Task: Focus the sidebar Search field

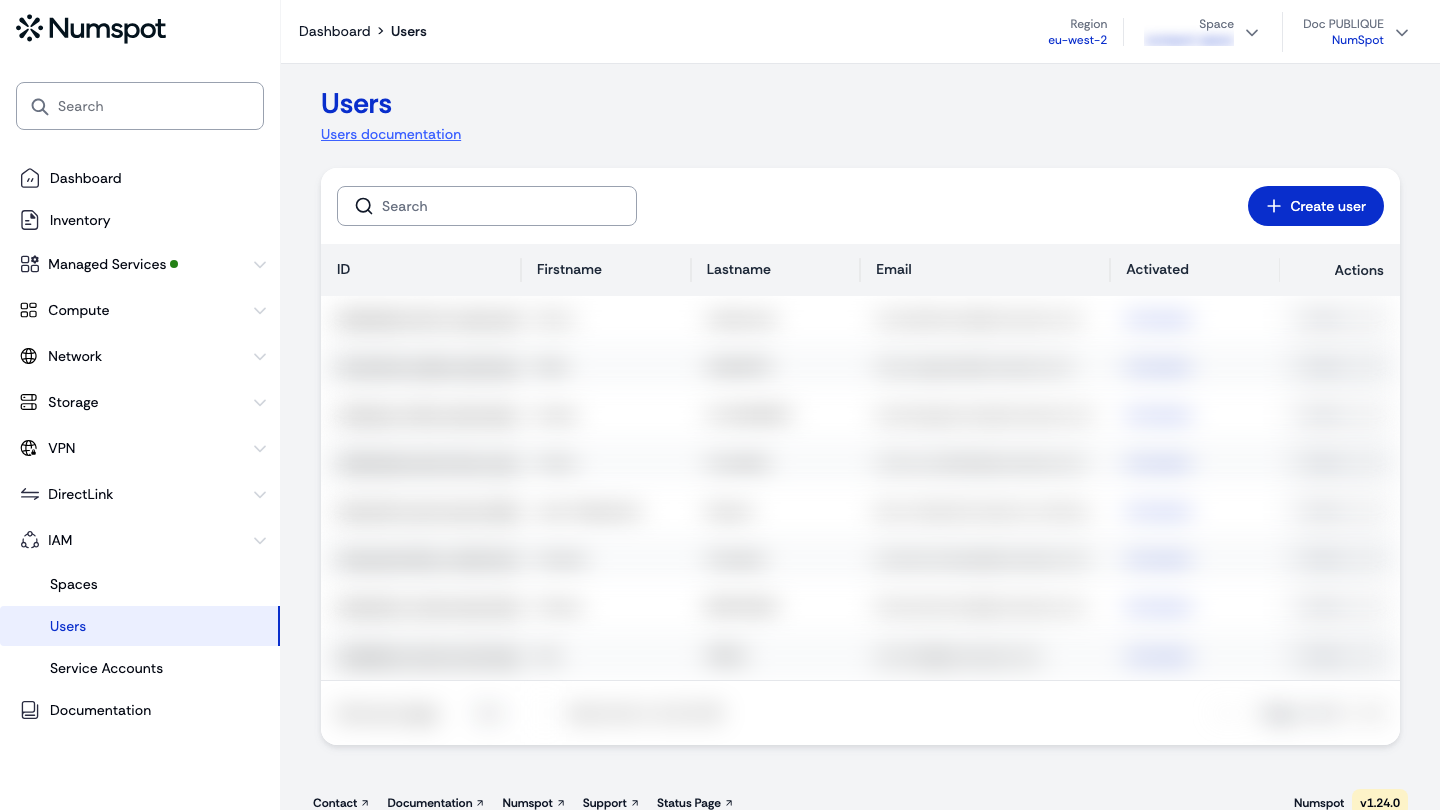Action: tap(140, 106)
